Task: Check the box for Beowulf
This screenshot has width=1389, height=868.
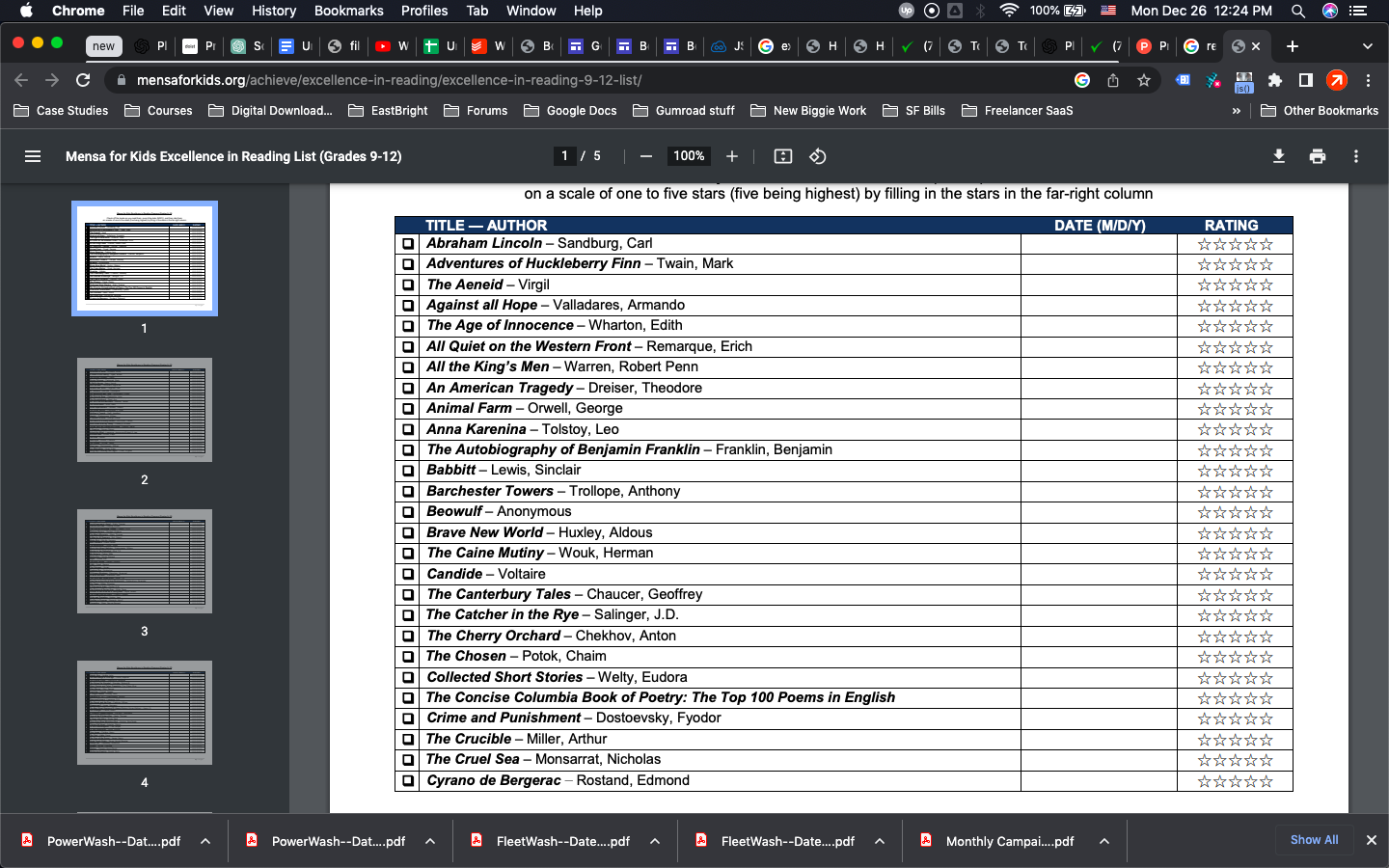Action: tap(408, 512)
